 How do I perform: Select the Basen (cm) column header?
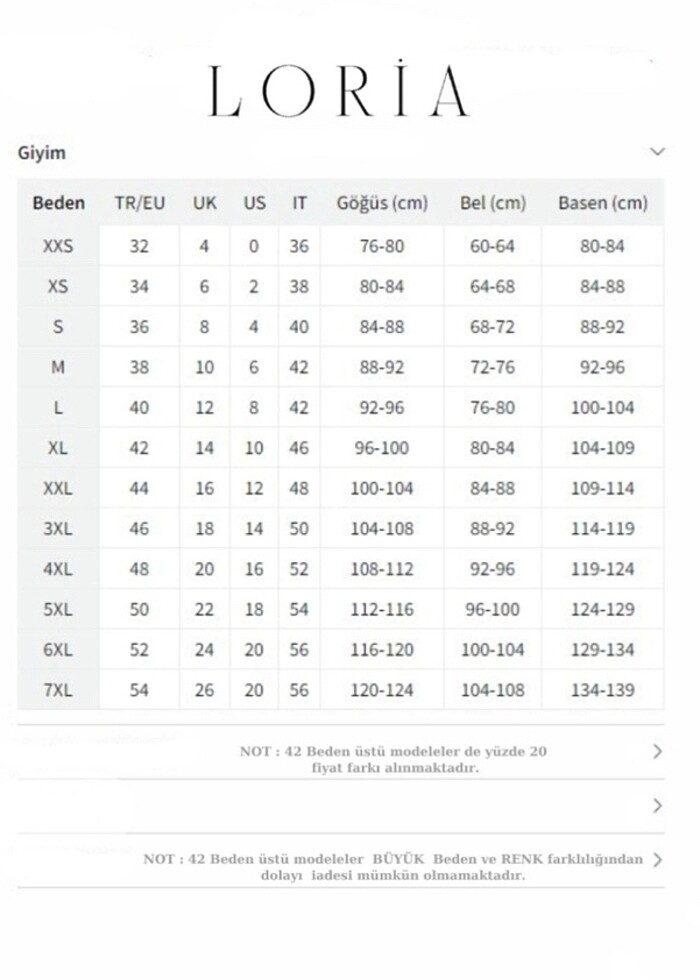[602, 203]
